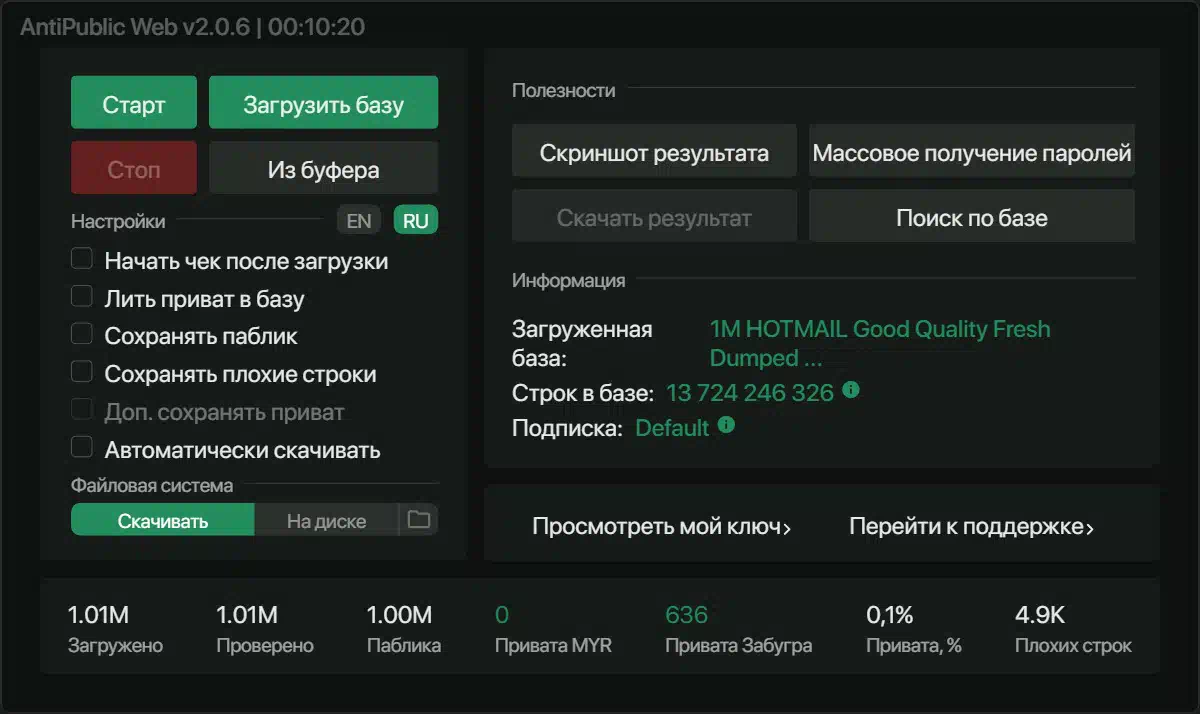The height and width of the screenshot is (714, 1200).
Task: Toggle Доп. сохранять приват checkbox
Action: [82, 410]
